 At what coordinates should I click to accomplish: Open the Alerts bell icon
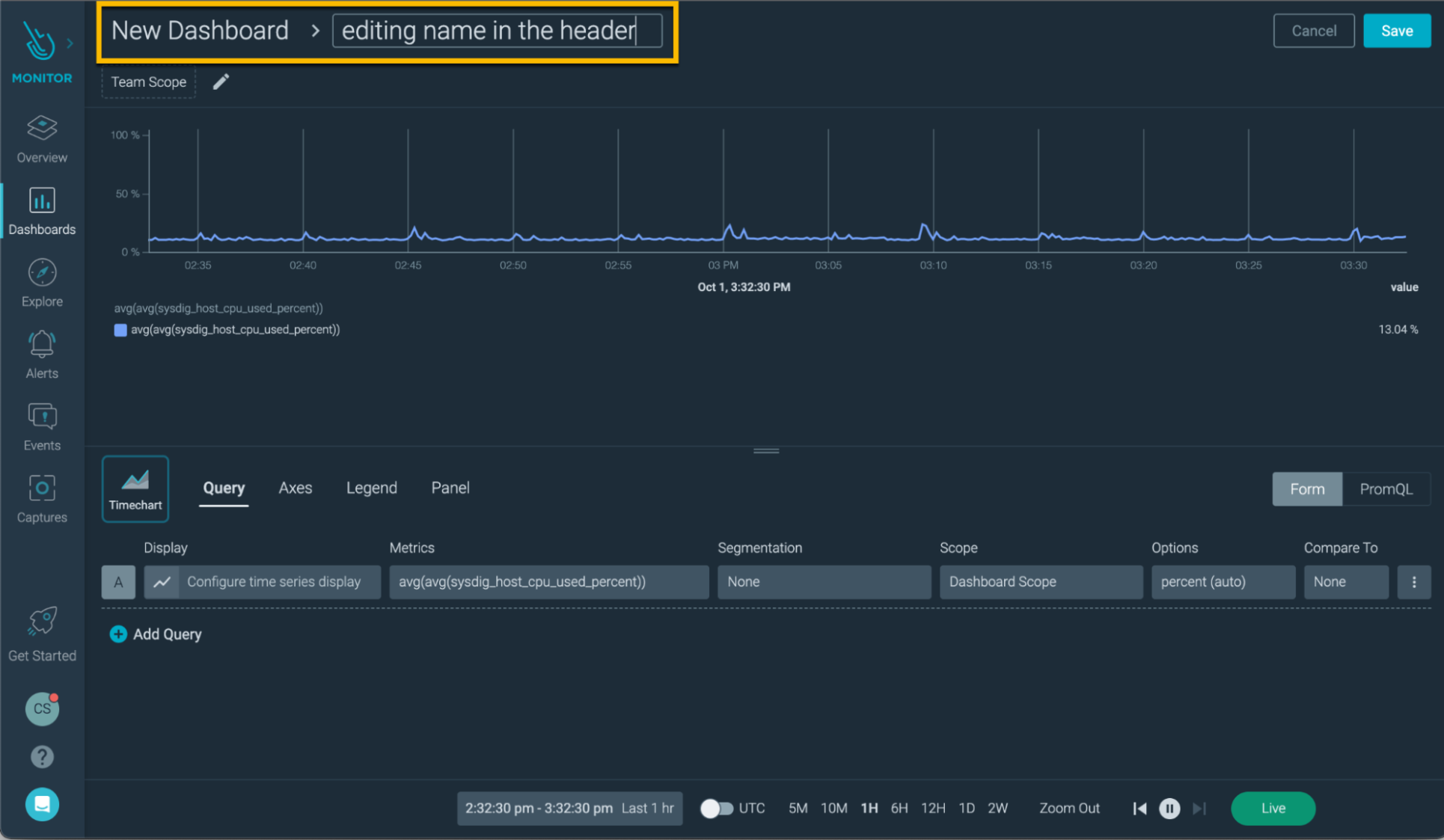(x=42, y=345)
